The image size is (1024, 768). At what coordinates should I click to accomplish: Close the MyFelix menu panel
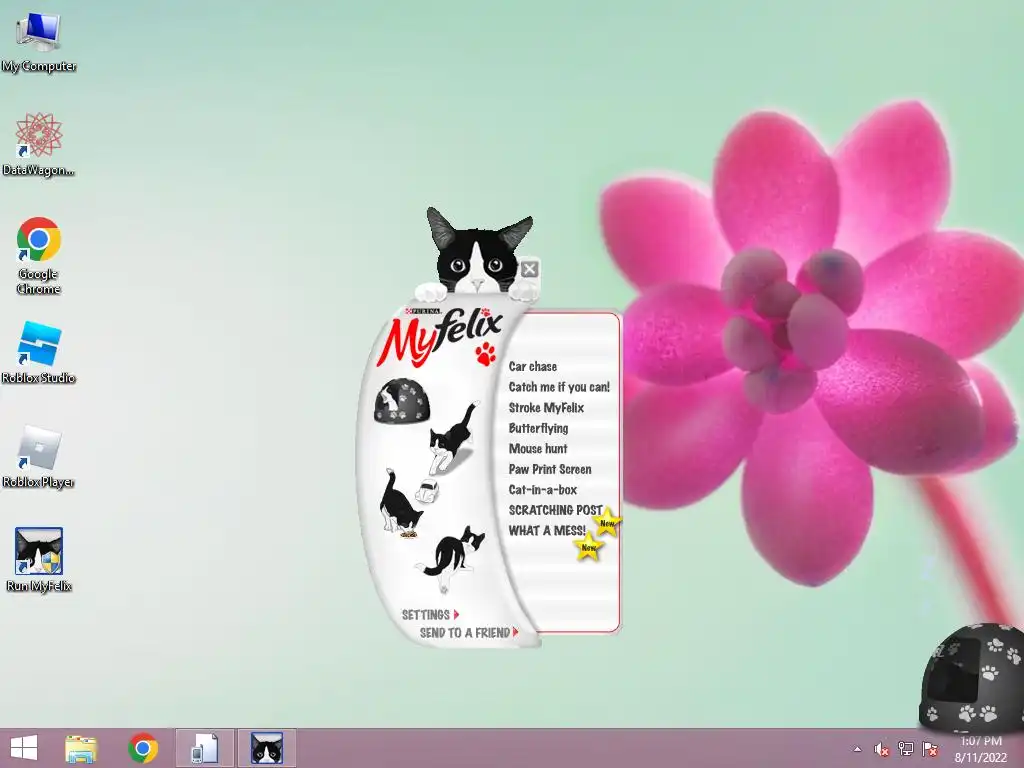pyautogui.click(x=530, y=268)
